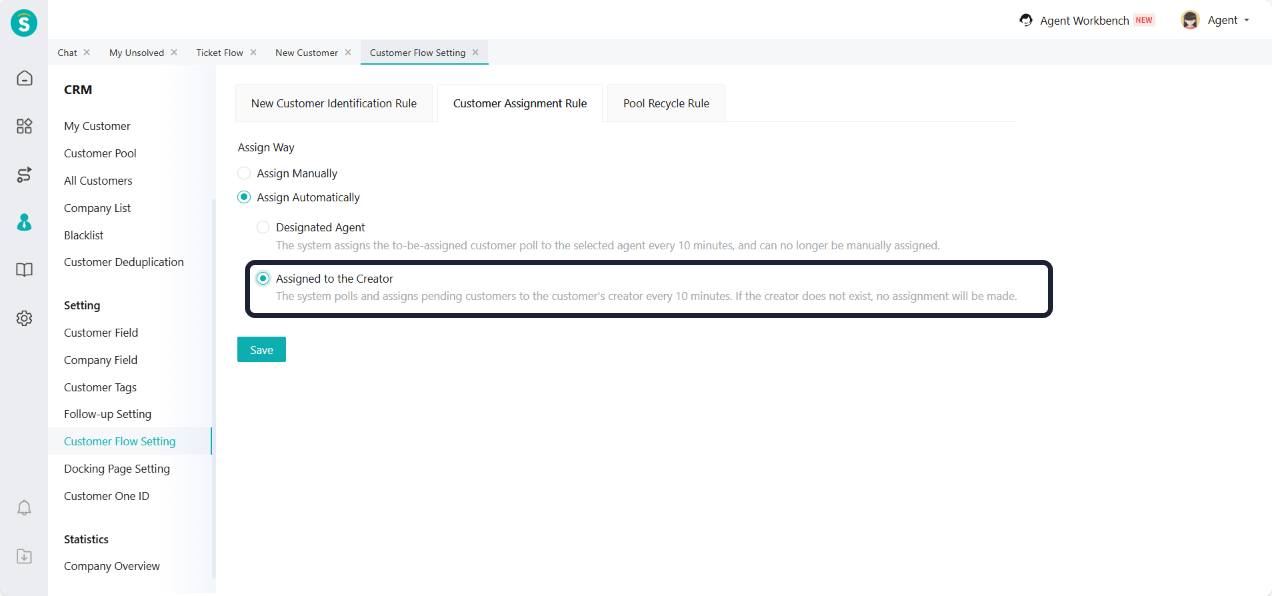The image size is (1272, 596).
Task: Switch to Pool Recycle Rule tab
Action: coord(666,103)
